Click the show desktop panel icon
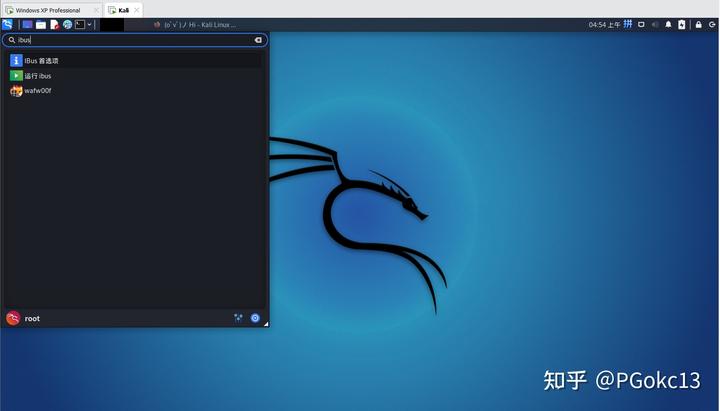 pyautogui.click(x=28, y=24)
